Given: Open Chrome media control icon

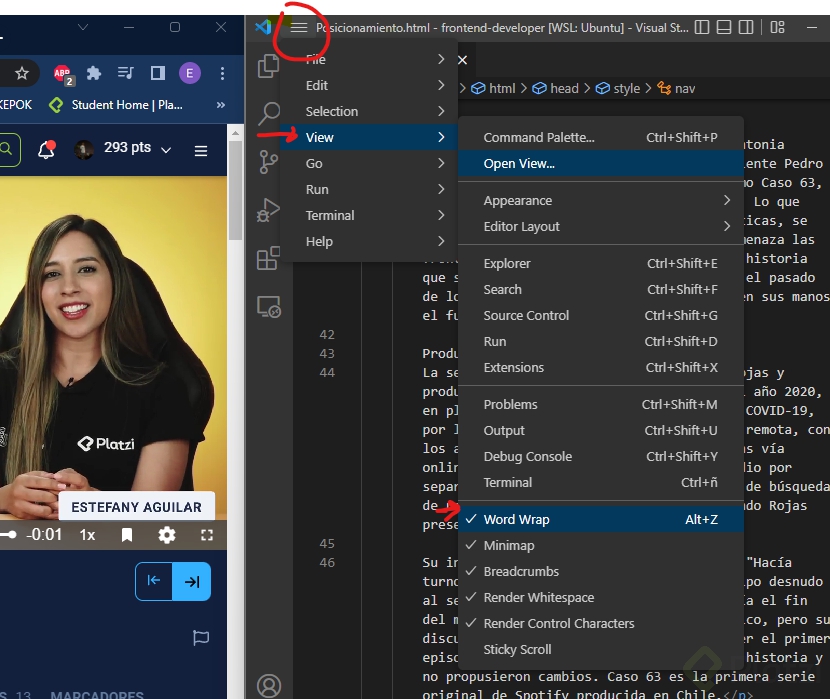Looking at the screenshot, I should [x=125, y=73].
